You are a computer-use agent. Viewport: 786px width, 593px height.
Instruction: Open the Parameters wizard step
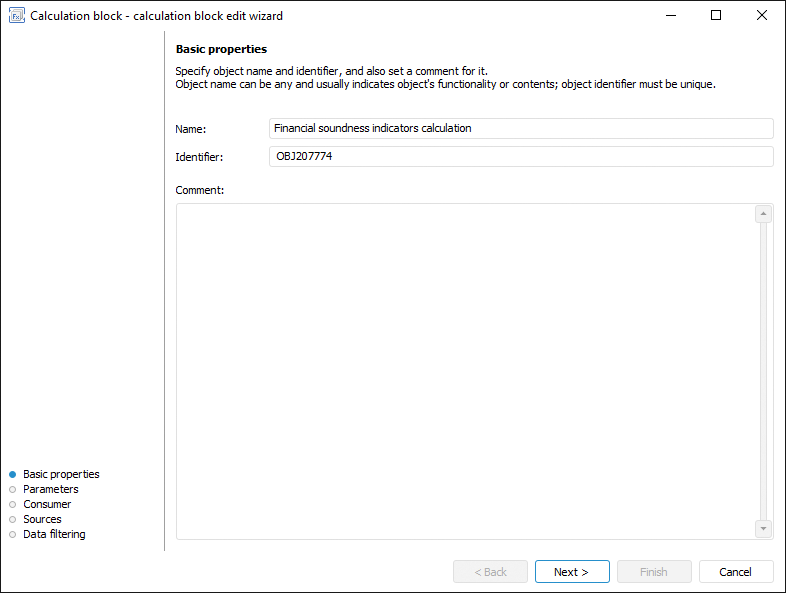click(50, 489)
